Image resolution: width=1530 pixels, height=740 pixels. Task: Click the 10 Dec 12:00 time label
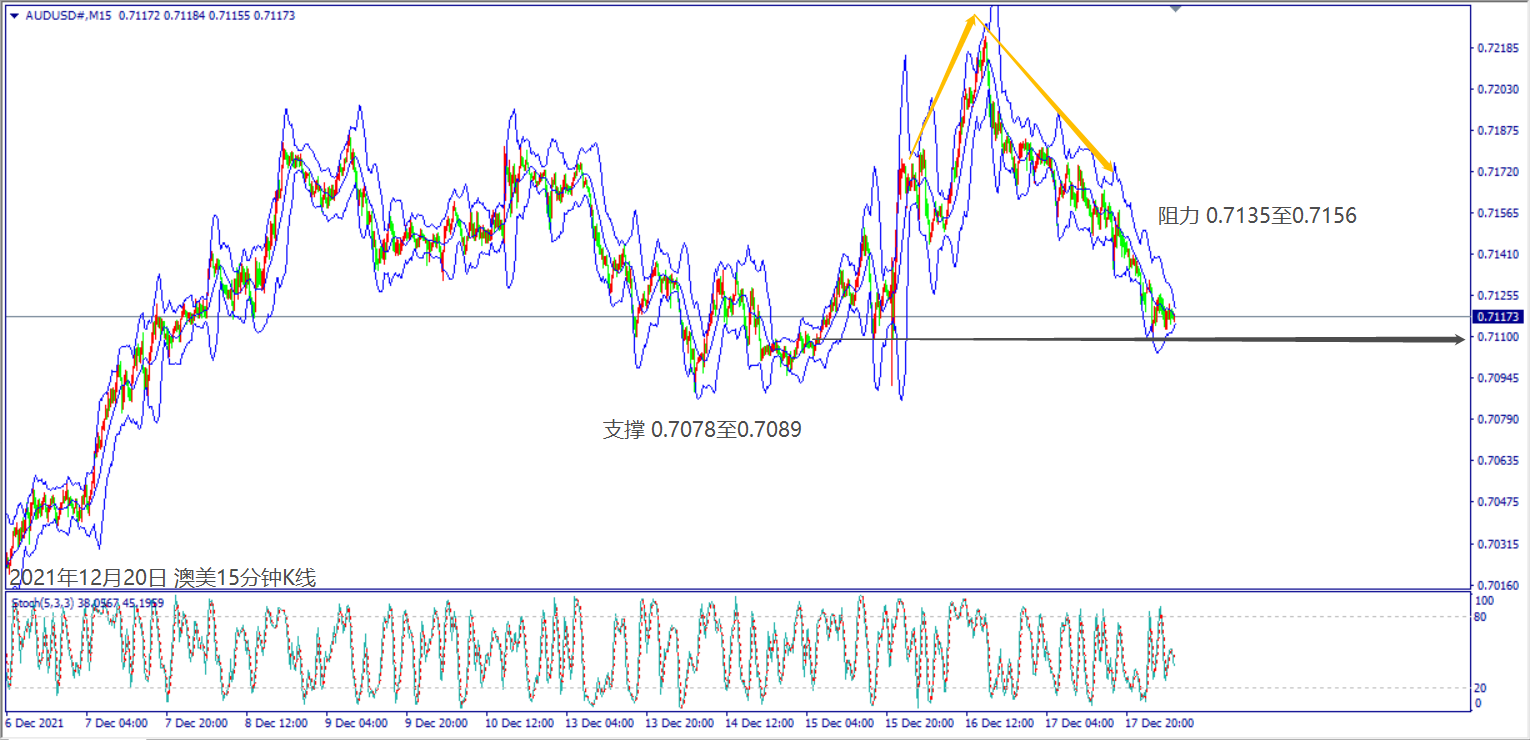point(518,723)
